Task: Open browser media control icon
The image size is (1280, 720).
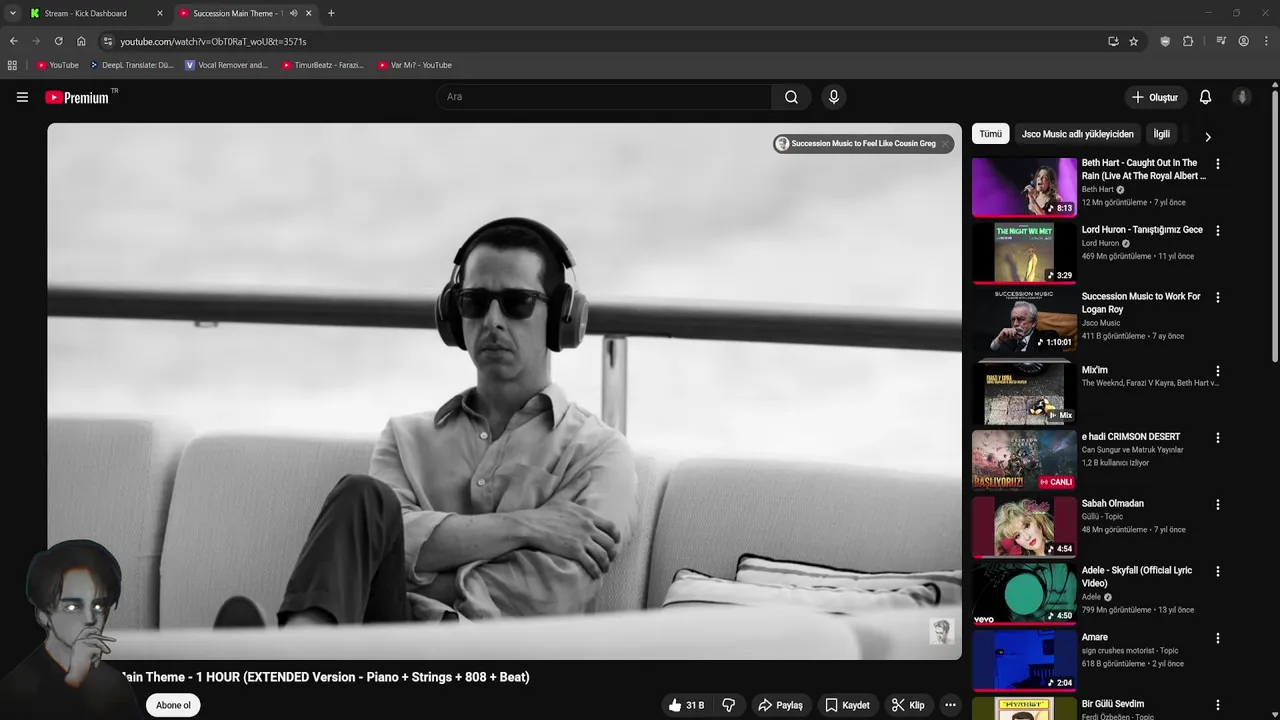Action: (1221, 41)
